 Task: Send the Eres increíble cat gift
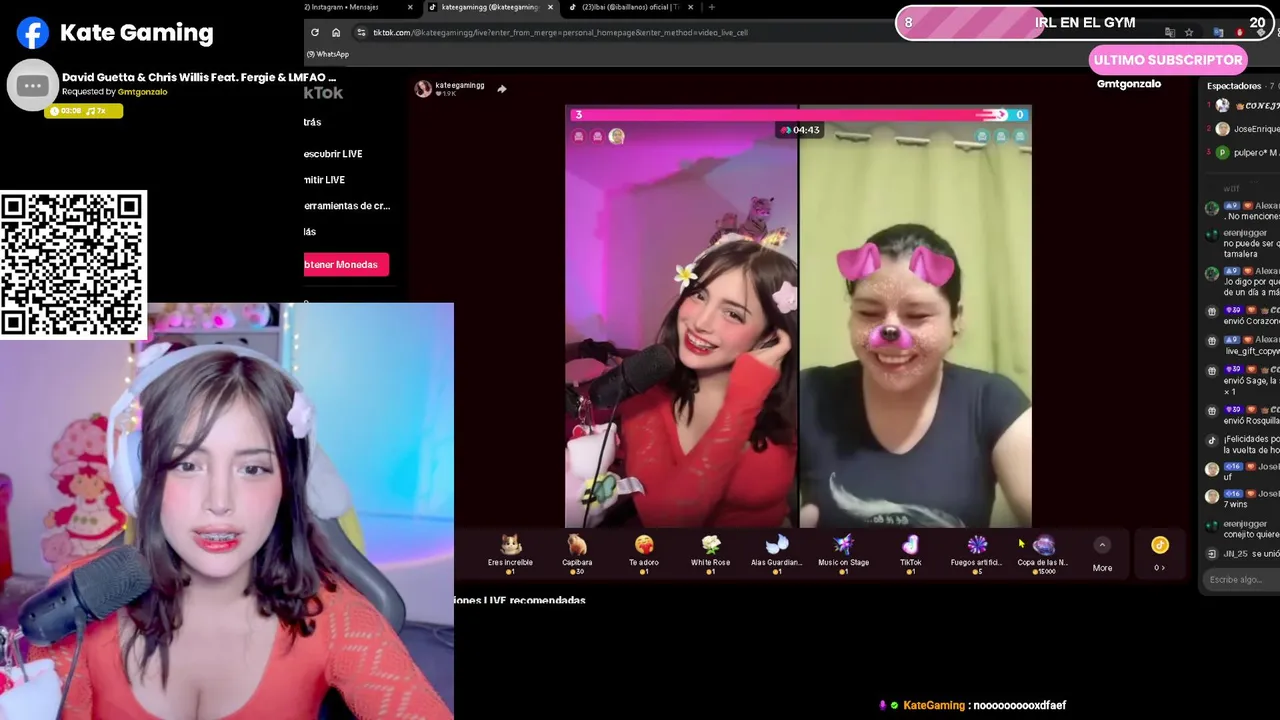[511, 553]
